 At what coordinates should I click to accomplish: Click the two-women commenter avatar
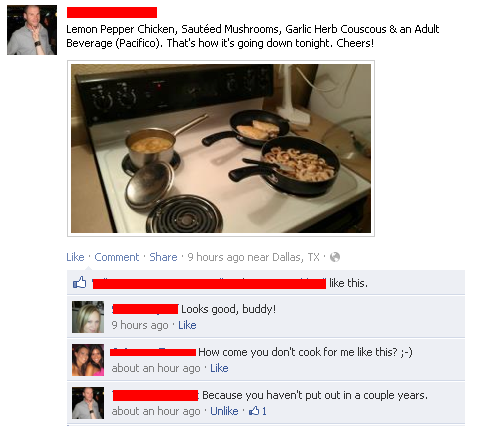click(88, 360)
